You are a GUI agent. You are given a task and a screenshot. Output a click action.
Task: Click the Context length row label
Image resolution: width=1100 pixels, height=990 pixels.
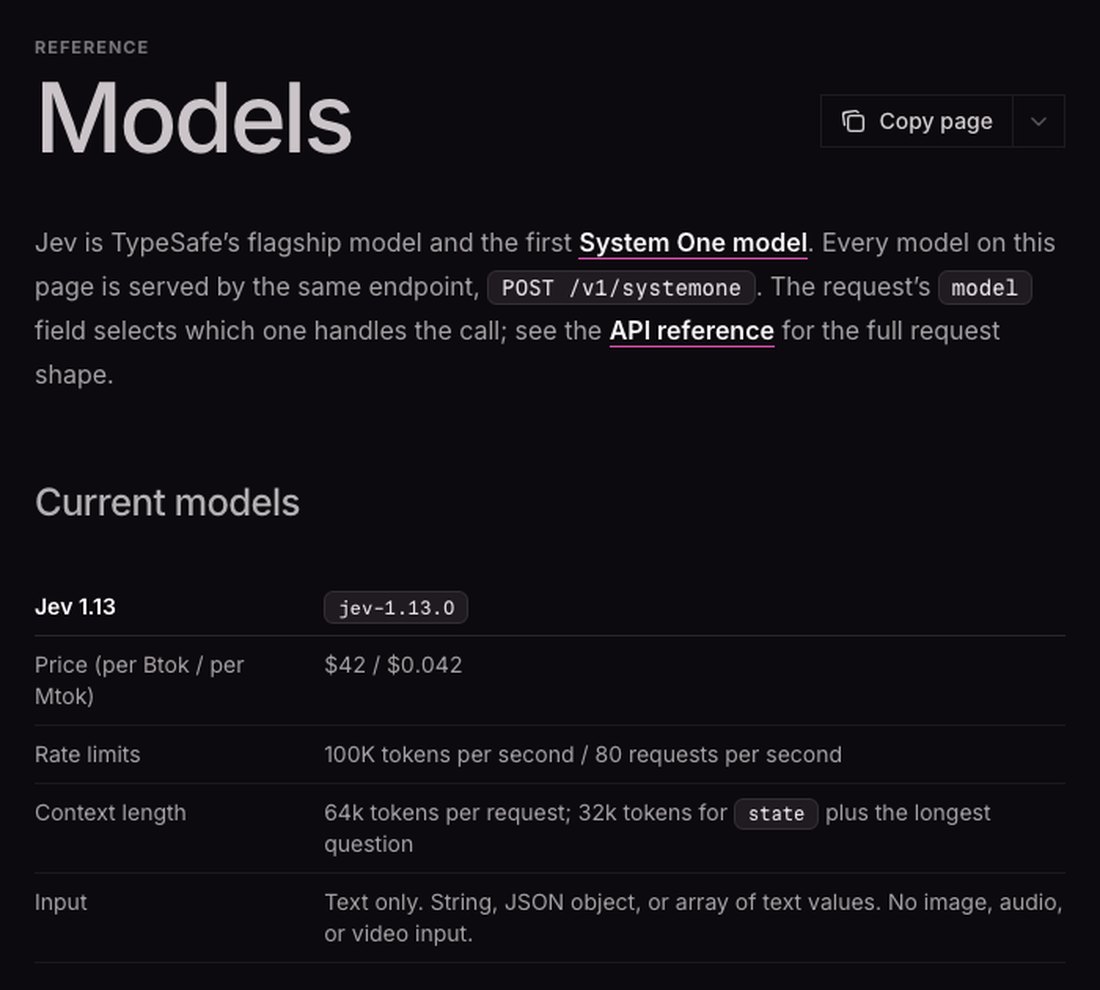110,813
